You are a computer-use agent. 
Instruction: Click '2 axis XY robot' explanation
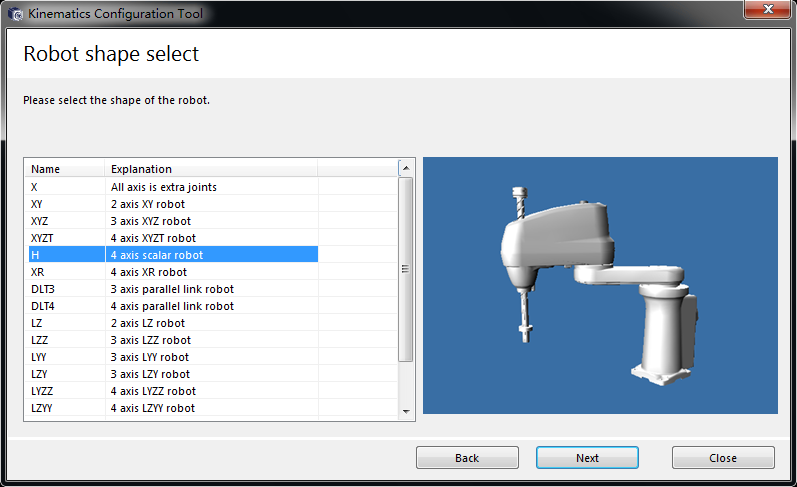148,204
